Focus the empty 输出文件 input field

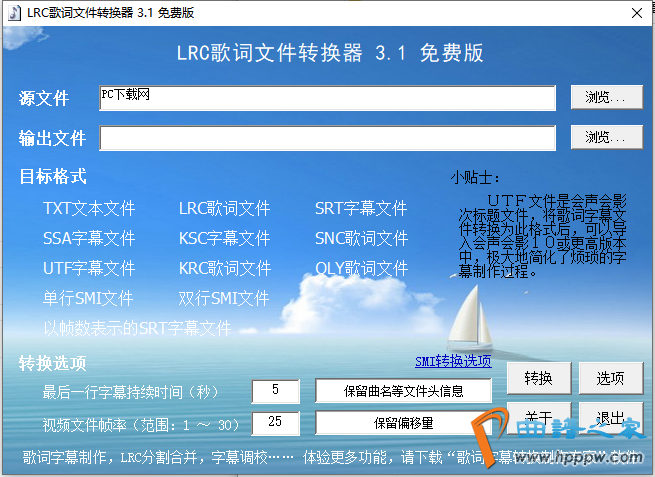pos(327,137)
